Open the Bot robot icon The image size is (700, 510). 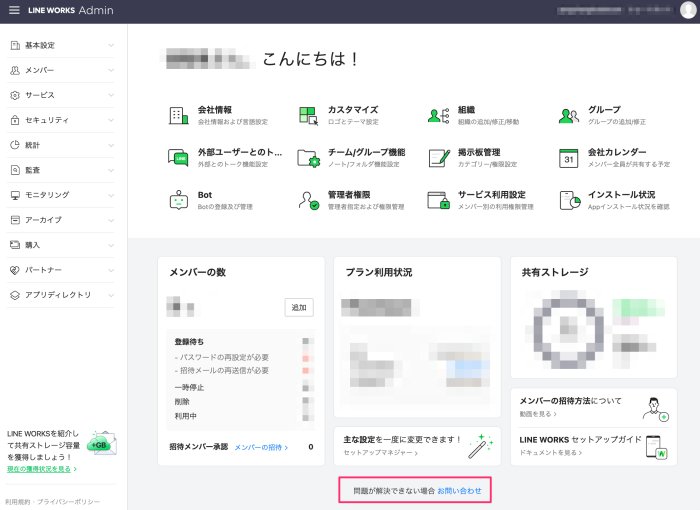[x=179, y=200]
